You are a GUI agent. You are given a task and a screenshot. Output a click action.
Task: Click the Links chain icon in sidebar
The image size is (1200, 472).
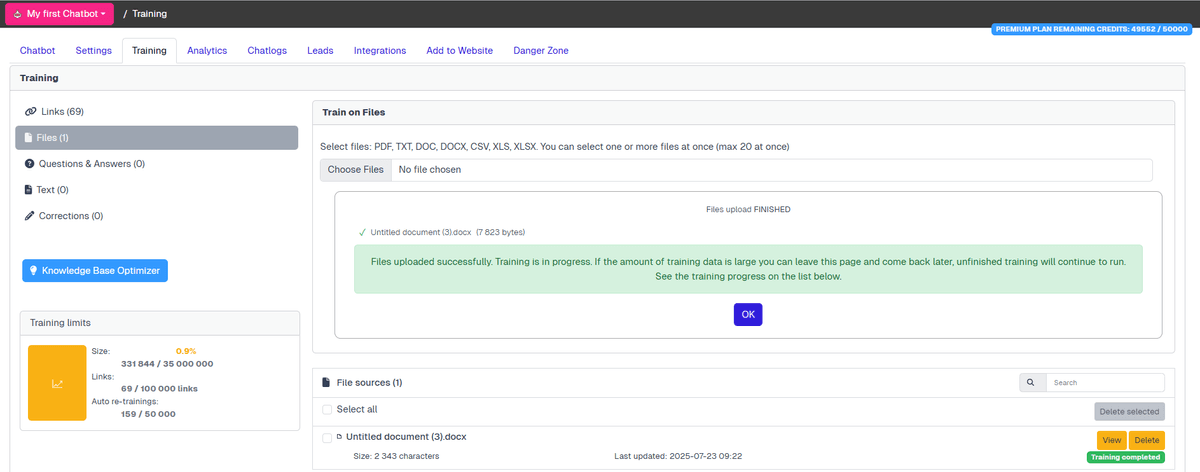click(30, 111)
